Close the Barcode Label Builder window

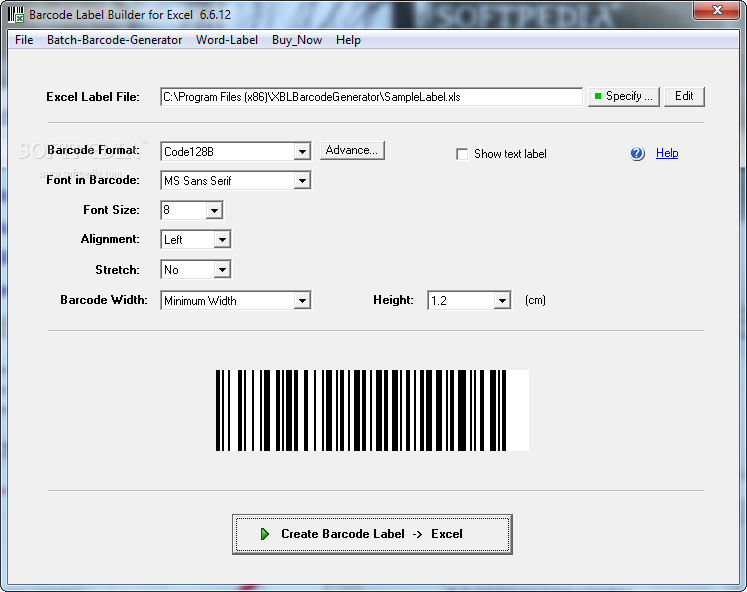pyautogui.click(x=717, y=10)
